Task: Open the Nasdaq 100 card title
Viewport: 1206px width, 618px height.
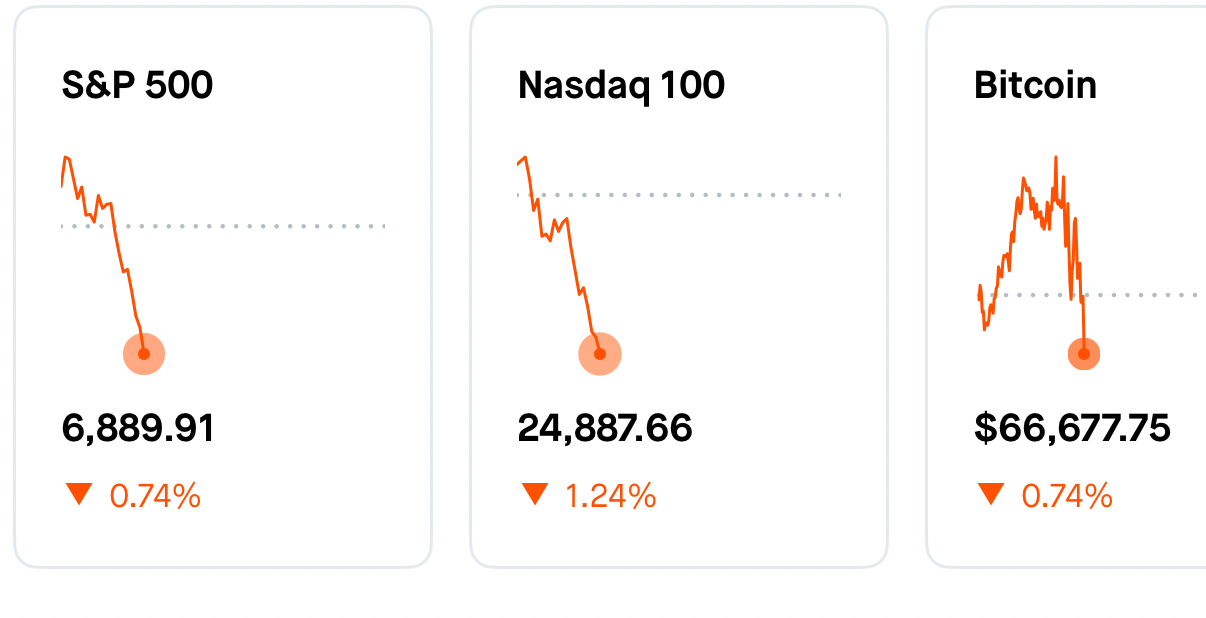Action: [x=621, y=86]
